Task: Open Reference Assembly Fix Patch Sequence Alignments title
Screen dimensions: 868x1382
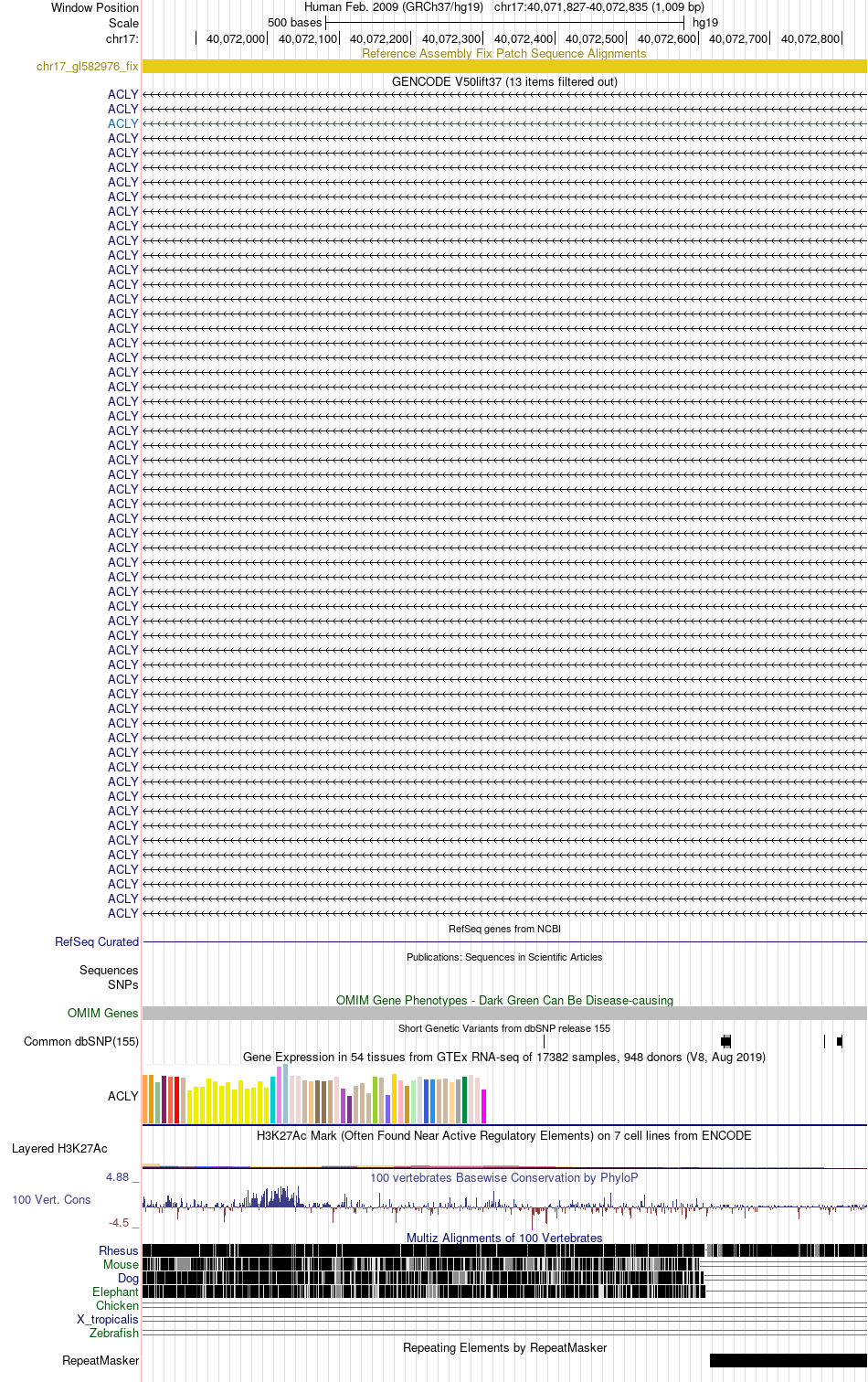Action: click(504, 53)
